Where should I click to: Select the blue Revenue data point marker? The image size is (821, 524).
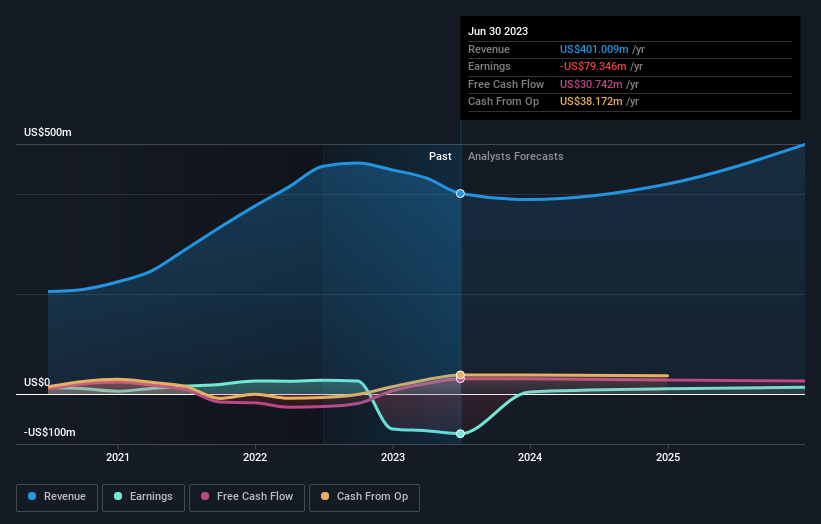[x=460, y=194]
